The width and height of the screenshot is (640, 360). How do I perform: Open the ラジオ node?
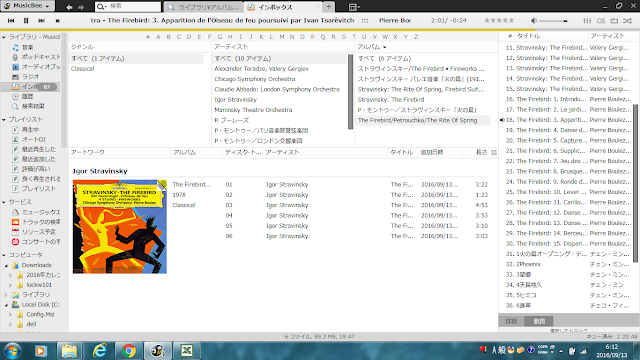coord(26,77)
